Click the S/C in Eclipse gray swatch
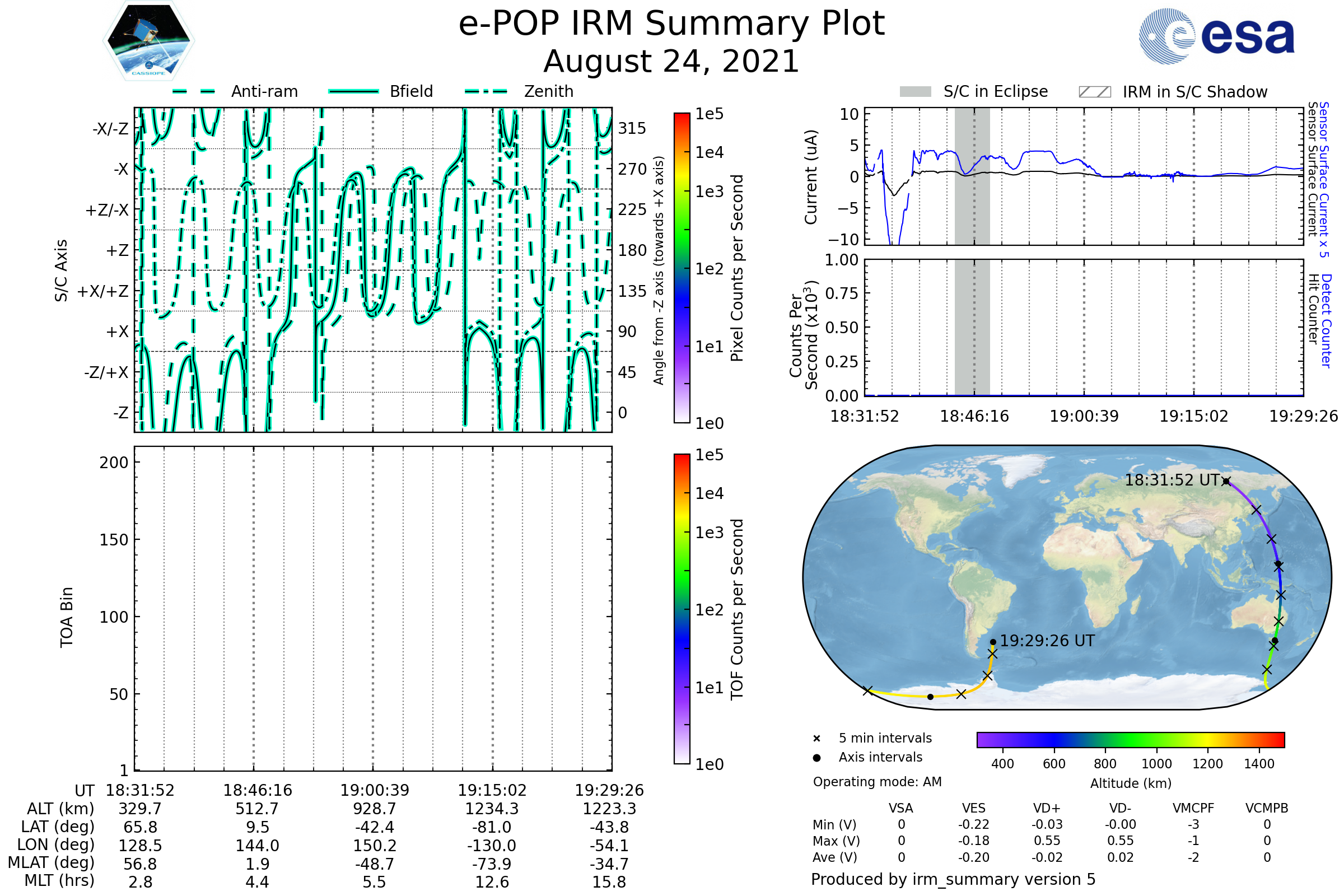Viewport: 1344px width, 896px height. click(915, 92)
